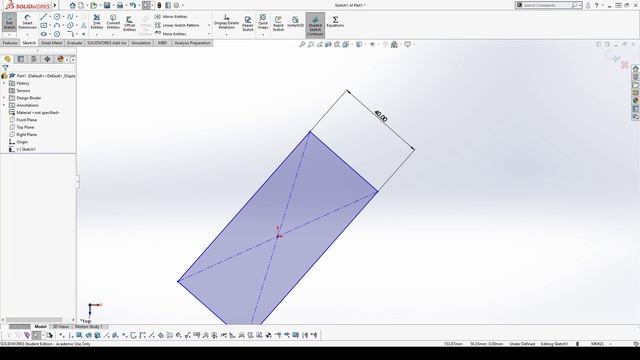Viewport: 640px width, 360px height.
Task: Click the Exit Sketch button
Action: point(9,22)
